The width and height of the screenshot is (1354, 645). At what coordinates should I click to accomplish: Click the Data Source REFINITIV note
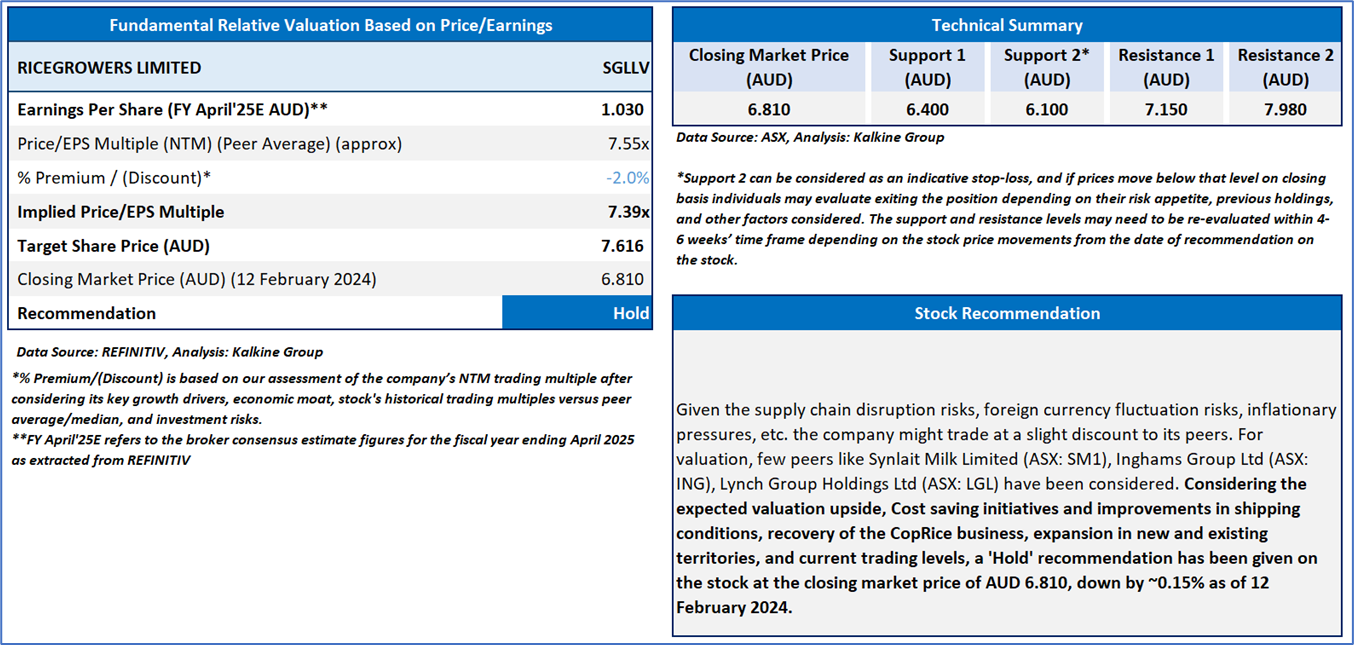click(170, 352)
